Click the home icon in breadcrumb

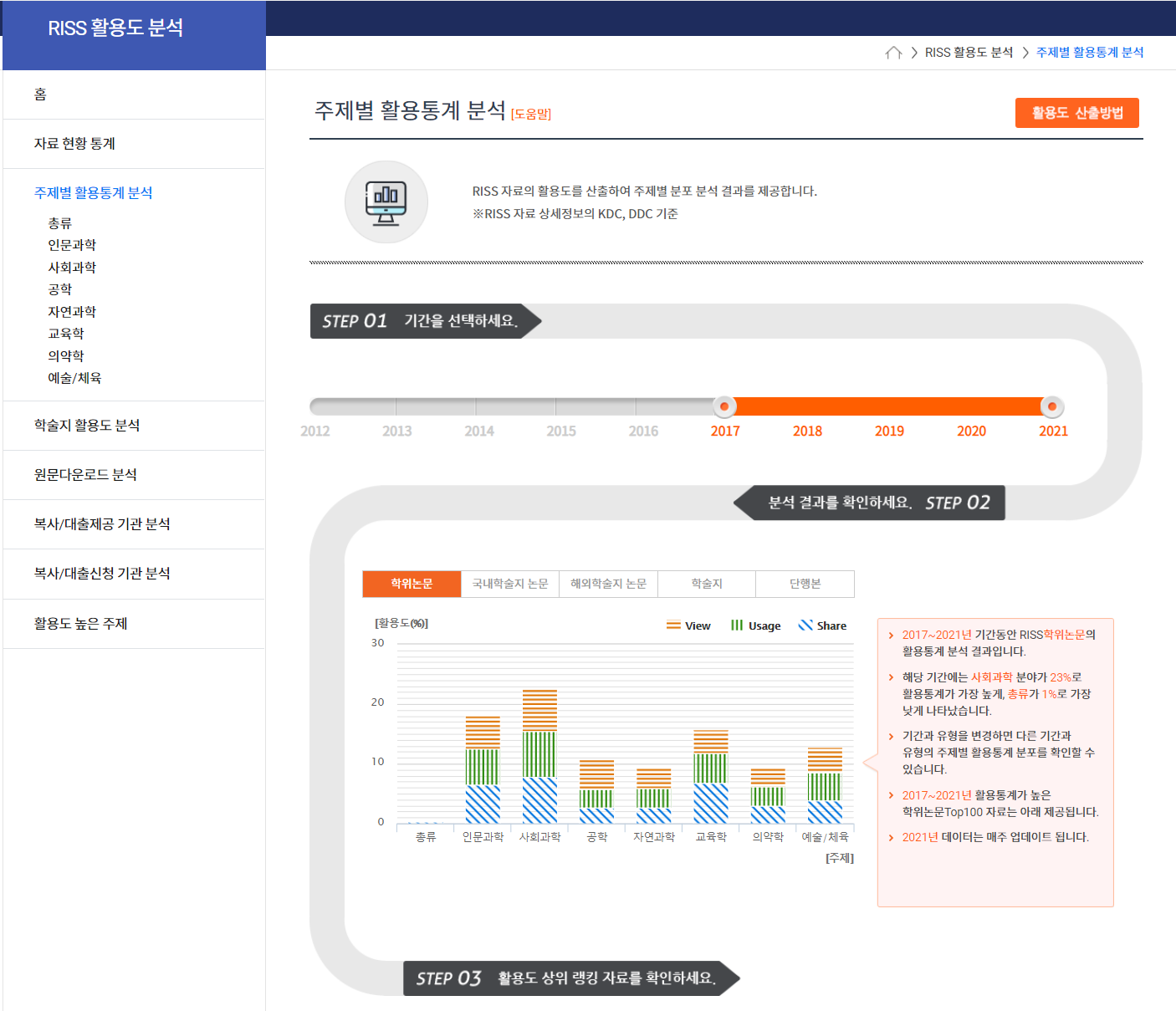coord(893,53)
